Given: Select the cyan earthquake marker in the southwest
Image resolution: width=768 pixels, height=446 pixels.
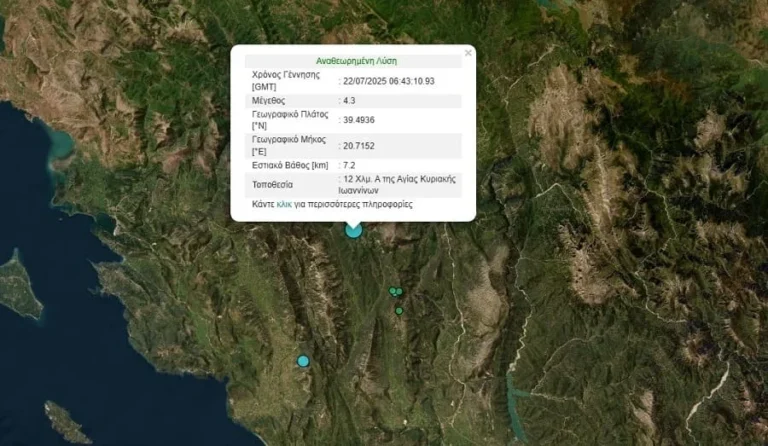Looking at the screenshot, I should tap(303, 361).
